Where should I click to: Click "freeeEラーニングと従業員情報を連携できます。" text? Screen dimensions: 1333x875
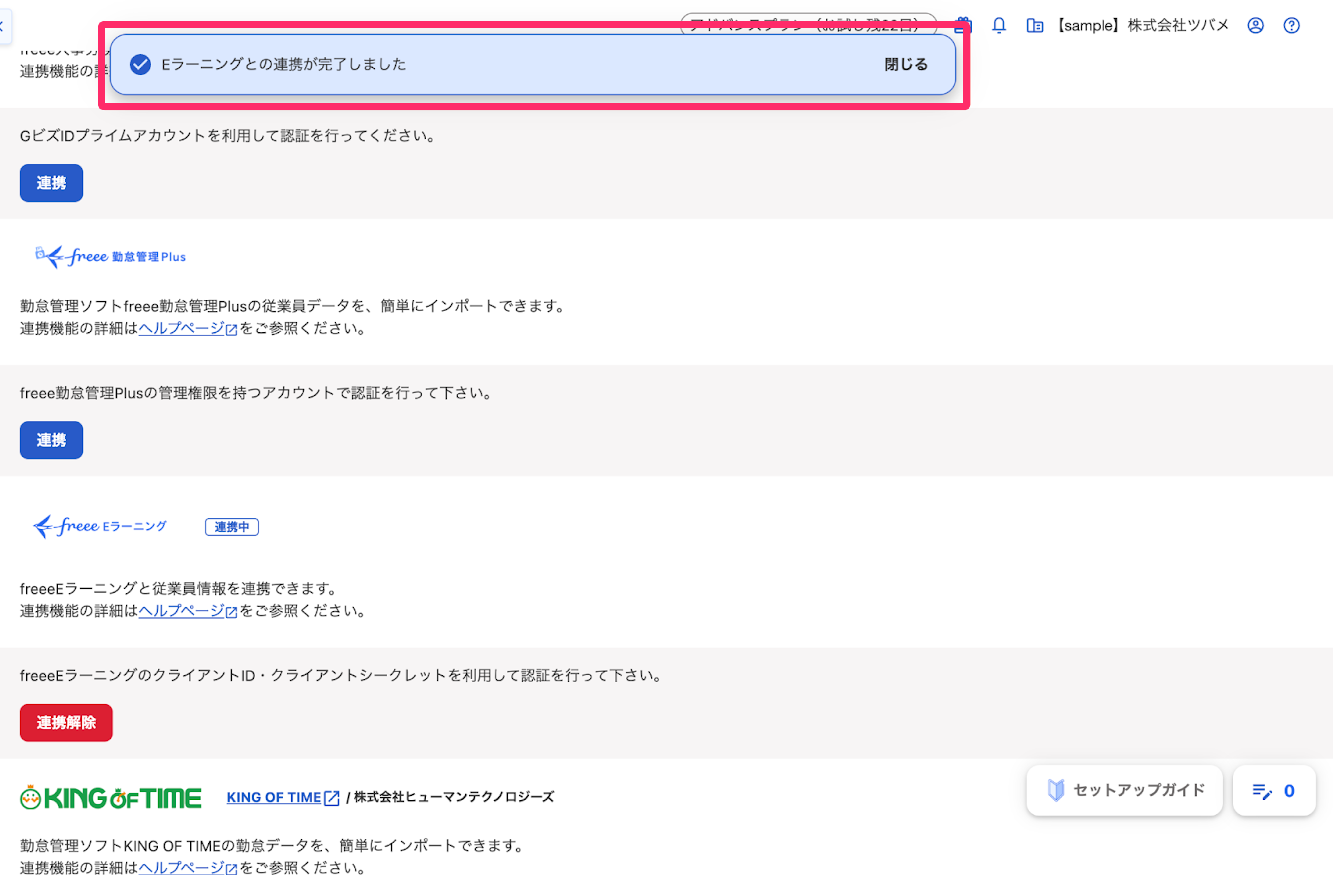(x=178, y=589)
